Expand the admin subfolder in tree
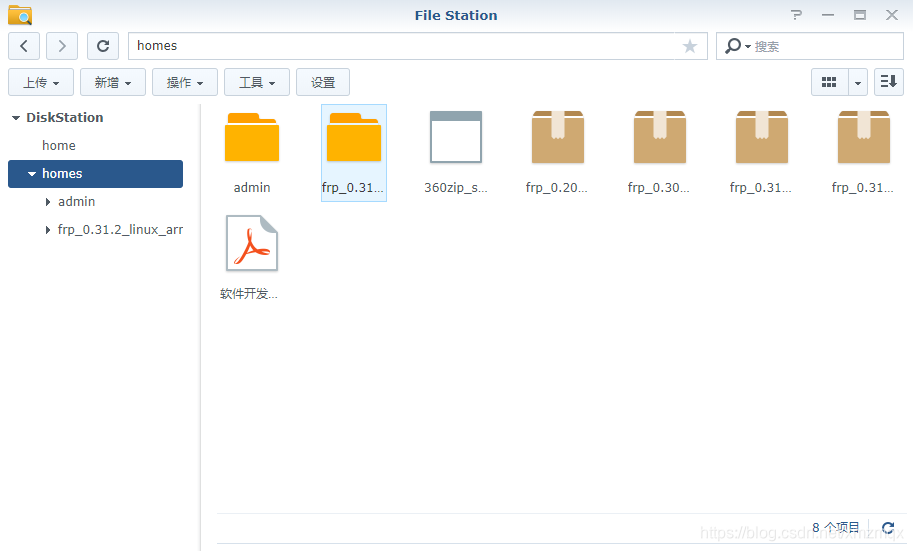913x551 pixels. (48, 202)
